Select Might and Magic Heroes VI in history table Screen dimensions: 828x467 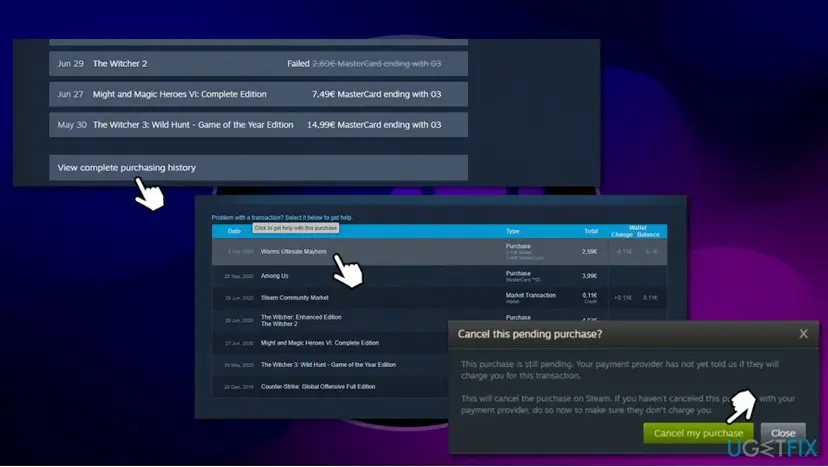(319, 343)
